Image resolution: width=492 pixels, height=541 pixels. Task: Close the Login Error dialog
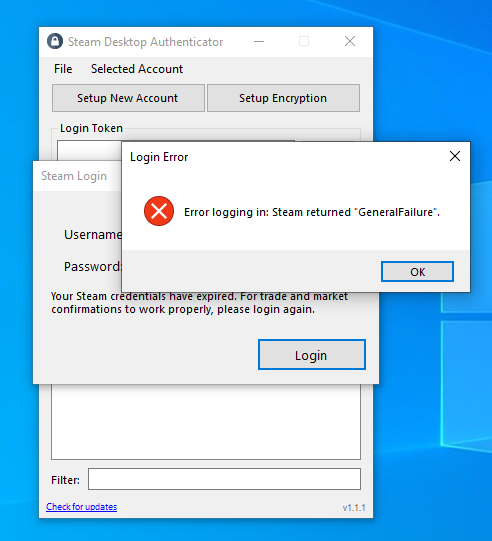coord(455,156)
